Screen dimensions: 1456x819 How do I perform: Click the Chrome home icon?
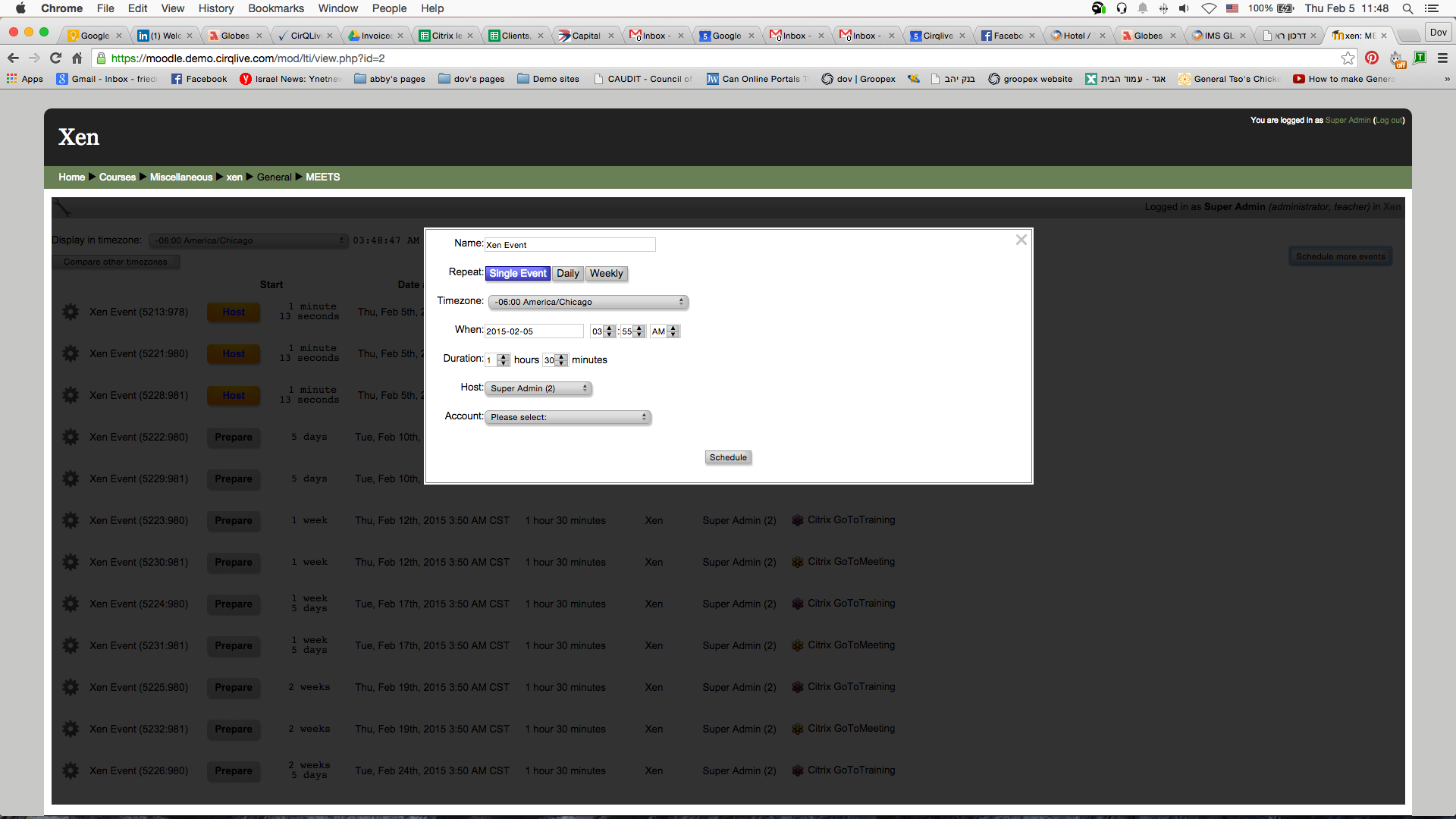point(77,58)
